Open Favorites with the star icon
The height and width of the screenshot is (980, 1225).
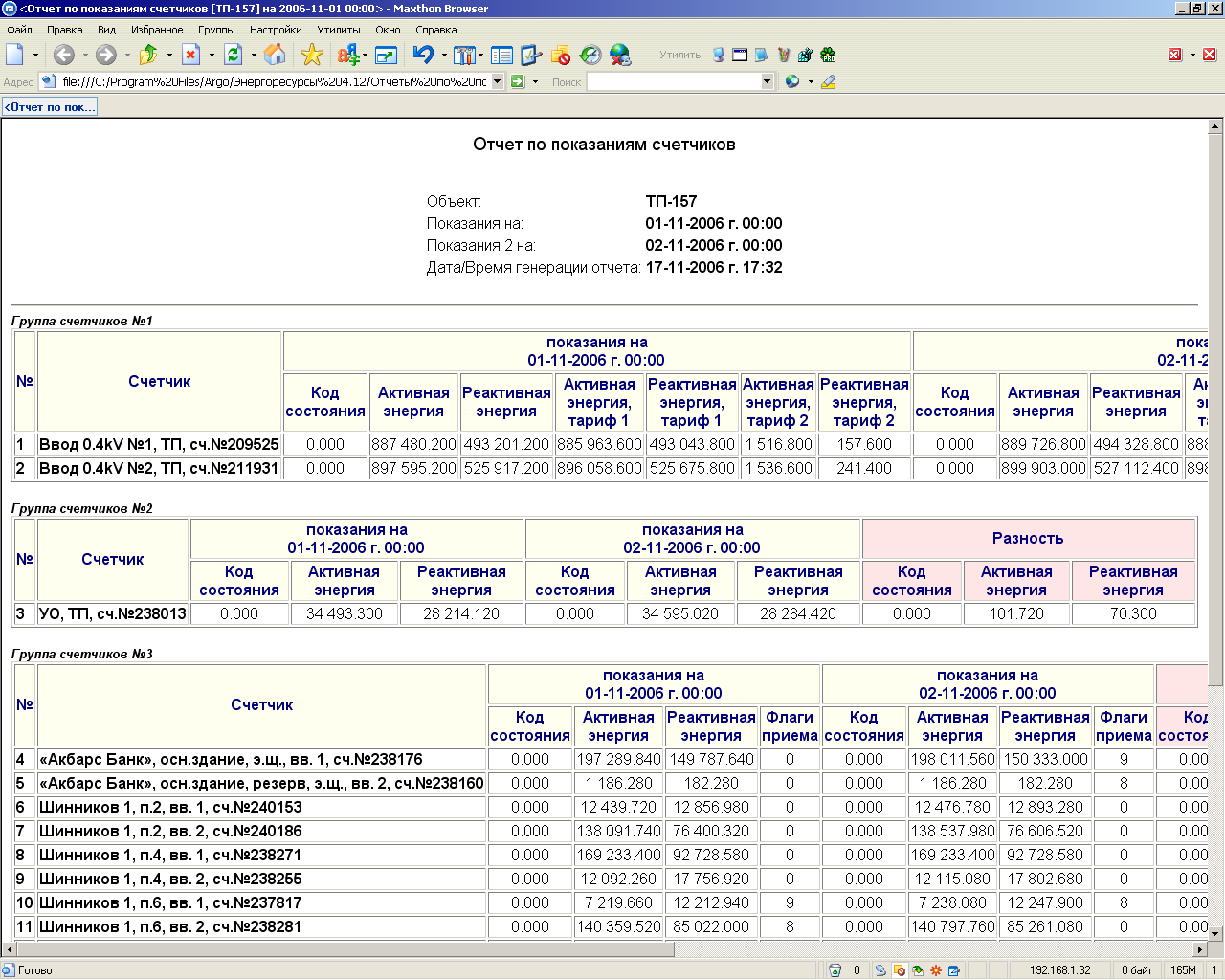[x=311, y=56]
